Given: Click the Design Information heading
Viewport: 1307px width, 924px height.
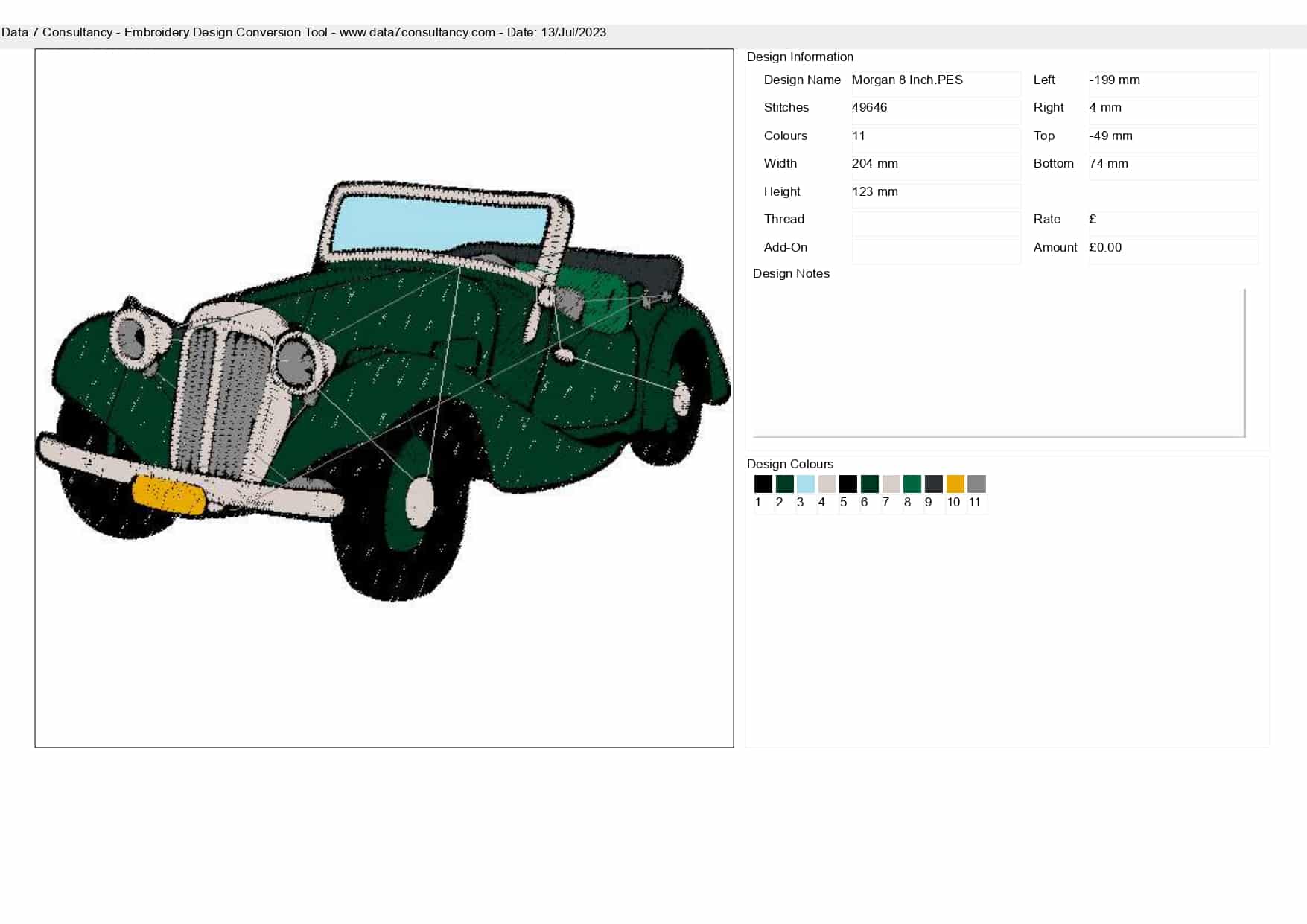Looking at the screenshot, I should [x=800, y=57].
